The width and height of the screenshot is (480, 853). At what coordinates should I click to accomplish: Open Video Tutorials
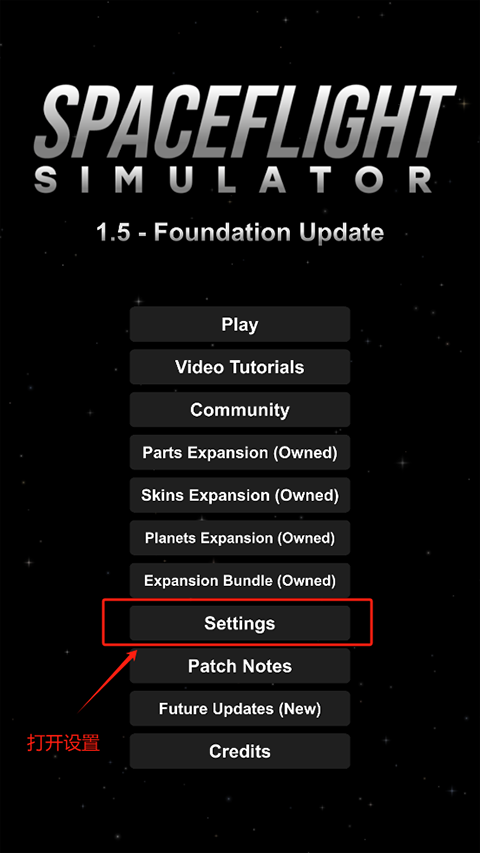239,367
